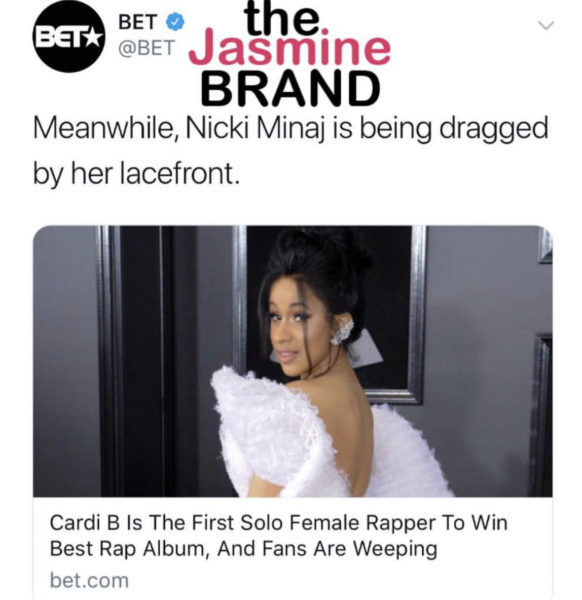This screenshot has height=600, width=582.
Task: Open the link card preview photo
Action: coord(293,361)
